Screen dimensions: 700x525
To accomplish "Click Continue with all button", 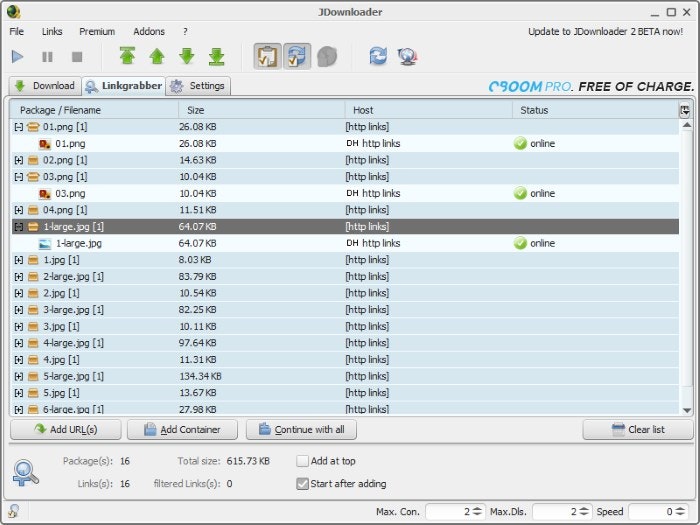I will coord(301,429).
